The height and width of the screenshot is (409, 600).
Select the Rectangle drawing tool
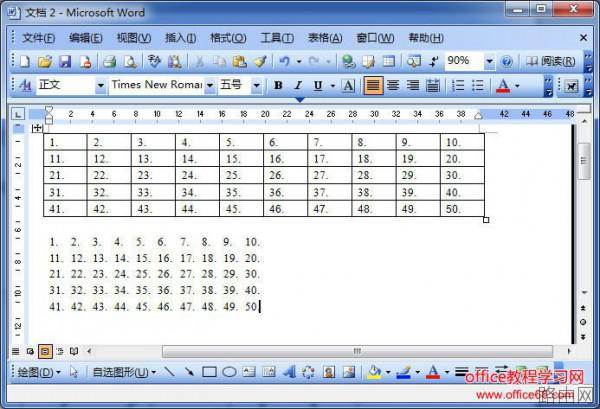pos(209,372)
